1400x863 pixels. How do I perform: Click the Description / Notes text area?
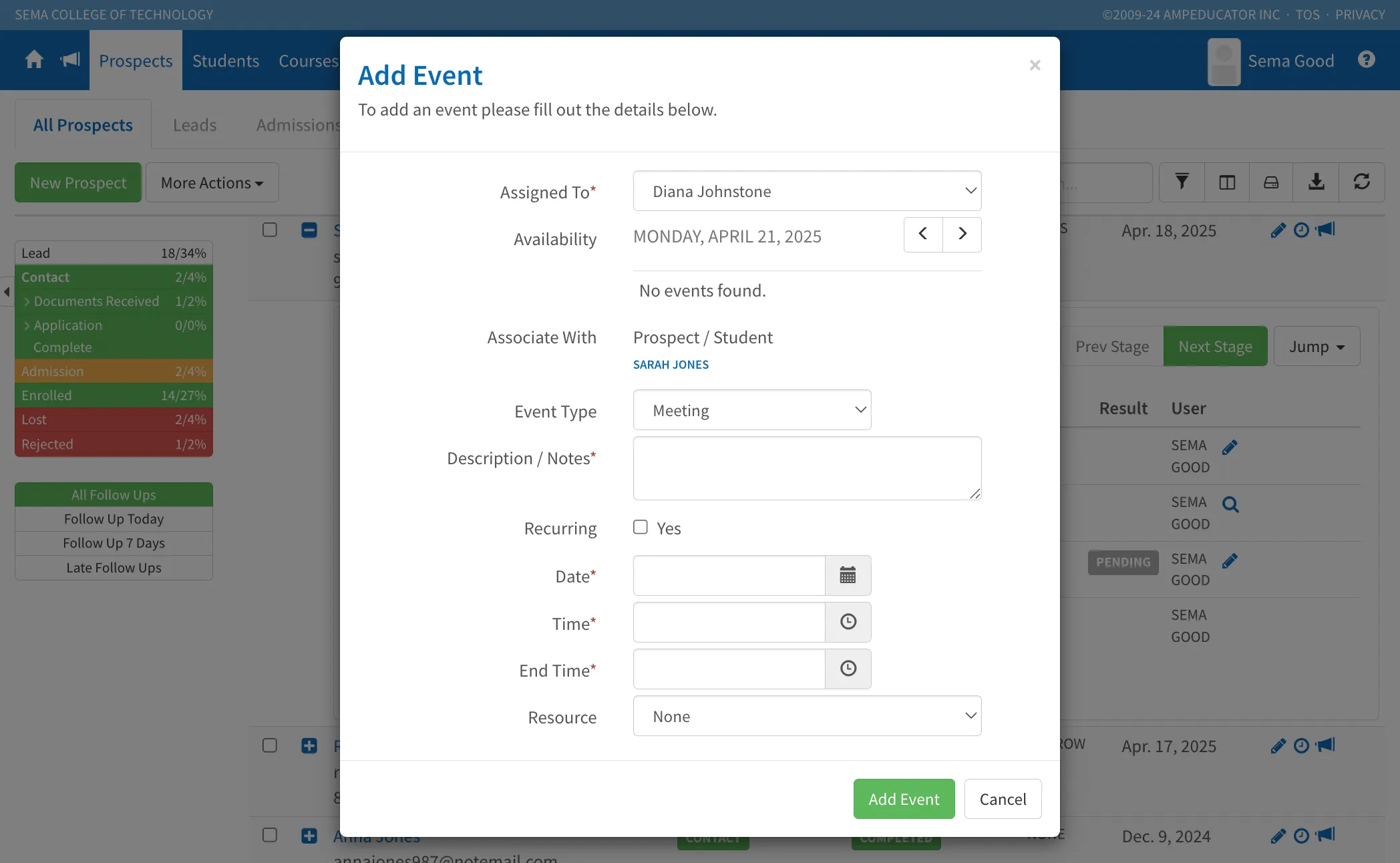(x=807, y=468)
